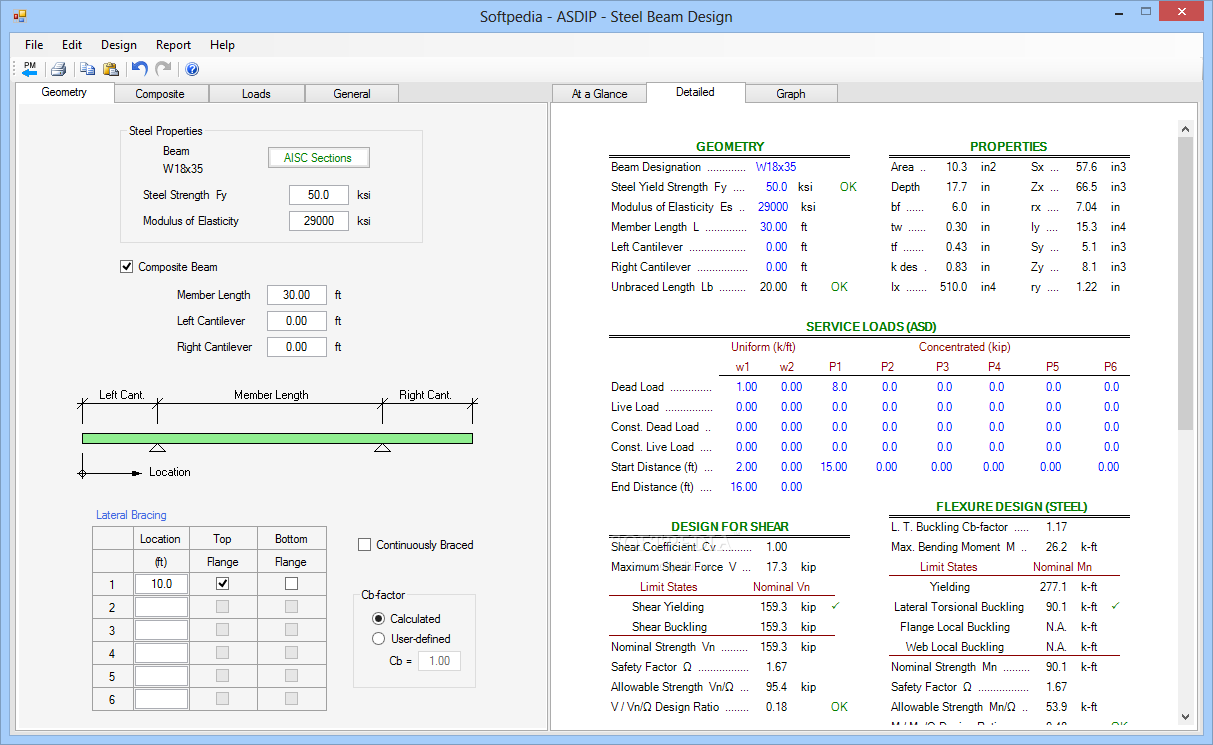
Task: Select the Detailed results tab
Action: point(695,92)
